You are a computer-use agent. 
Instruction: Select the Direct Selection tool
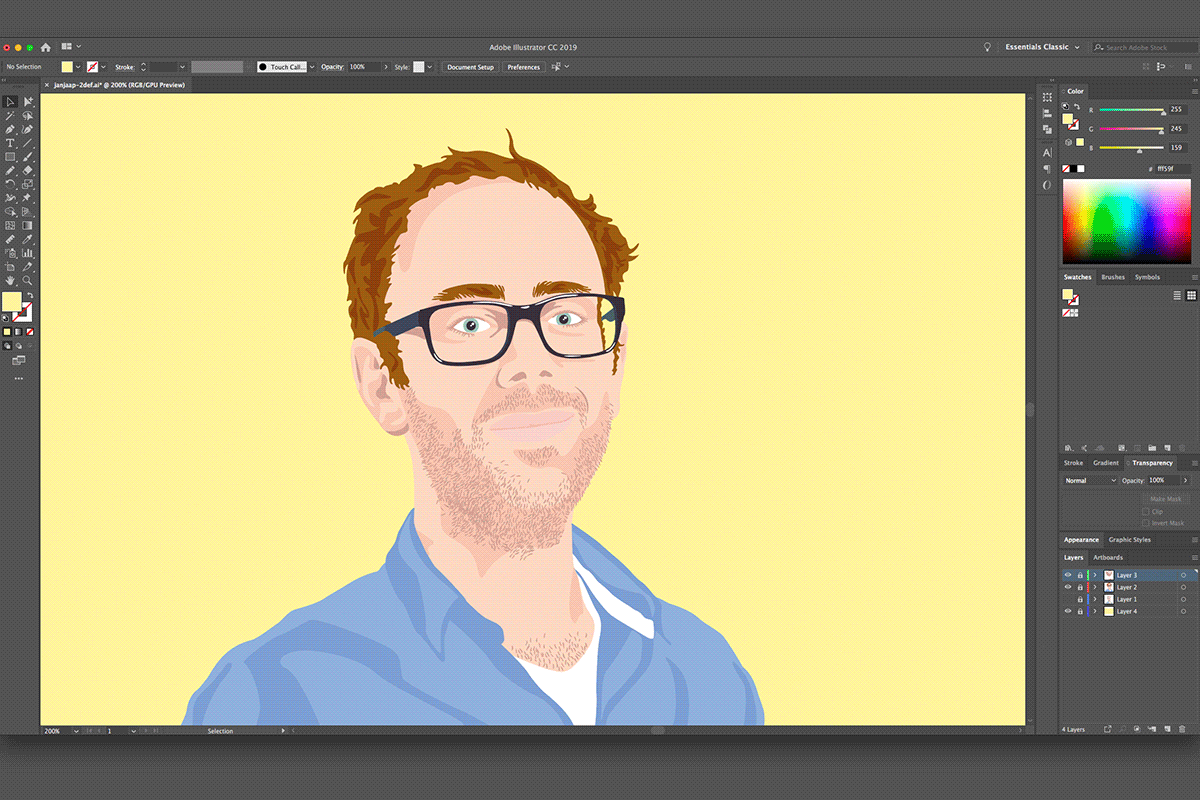tap(28, 102)
